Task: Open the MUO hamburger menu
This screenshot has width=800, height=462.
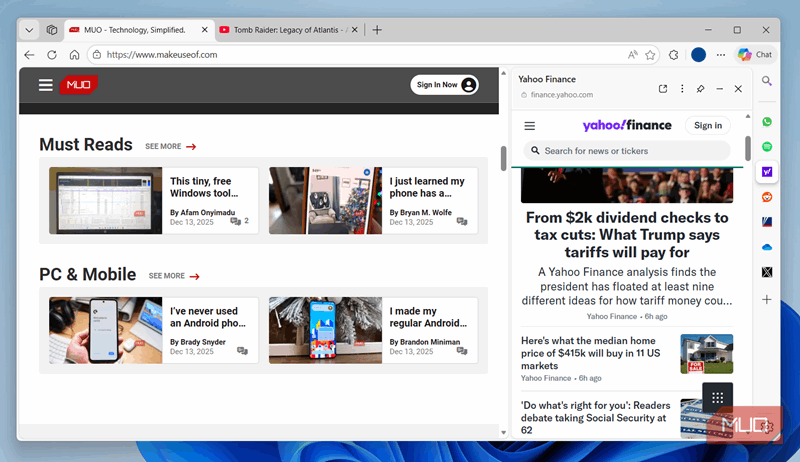Action: coord(46,85)
